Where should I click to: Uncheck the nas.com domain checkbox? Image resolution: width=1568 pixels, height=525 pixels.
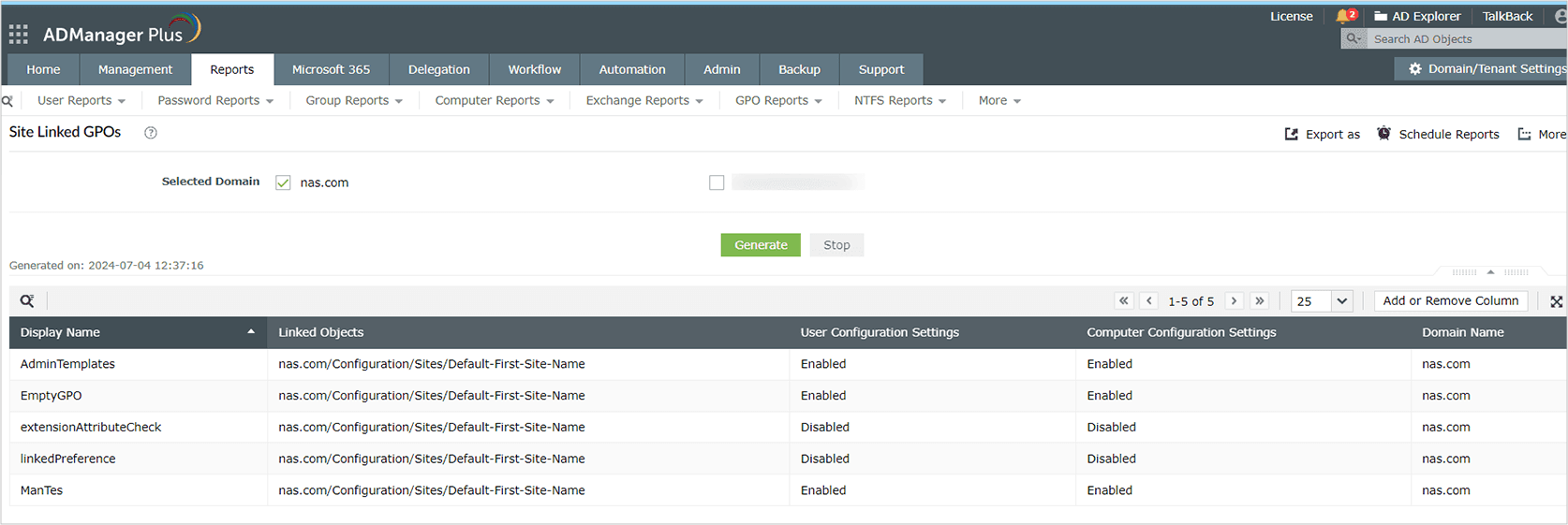coord(283,182)
